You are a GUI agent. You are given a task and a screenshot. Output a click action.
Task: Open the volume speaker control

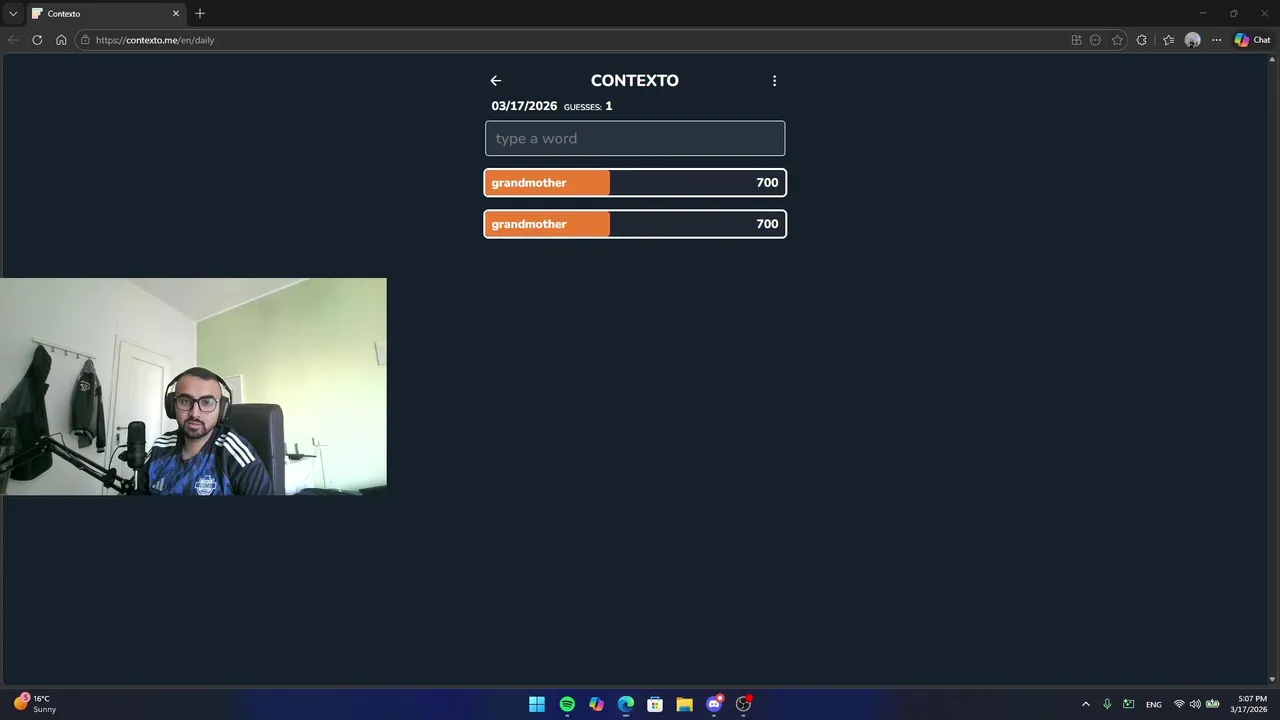1195,704
